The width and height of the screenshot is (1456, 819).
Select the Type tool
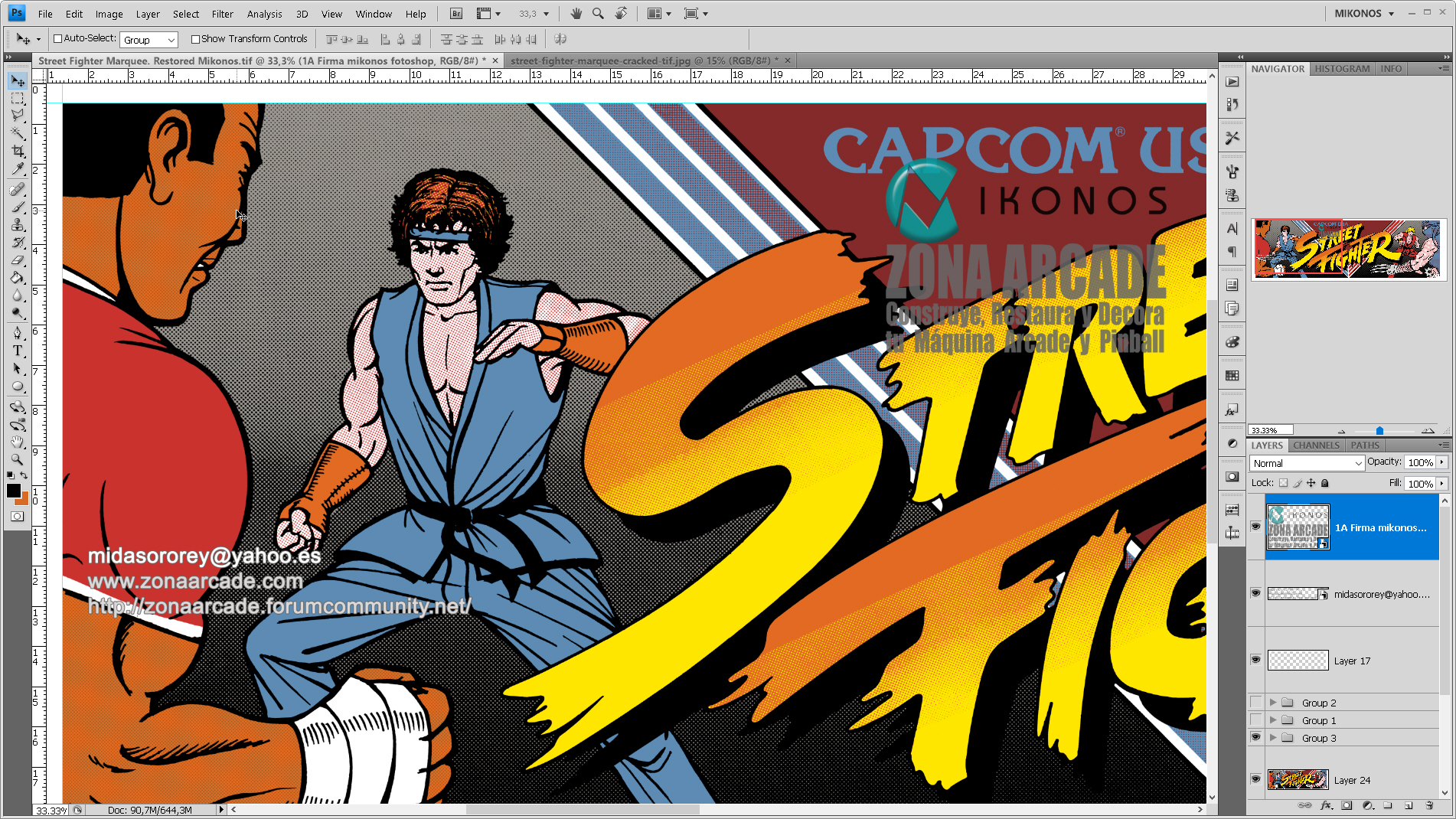[x=18, y=351]
